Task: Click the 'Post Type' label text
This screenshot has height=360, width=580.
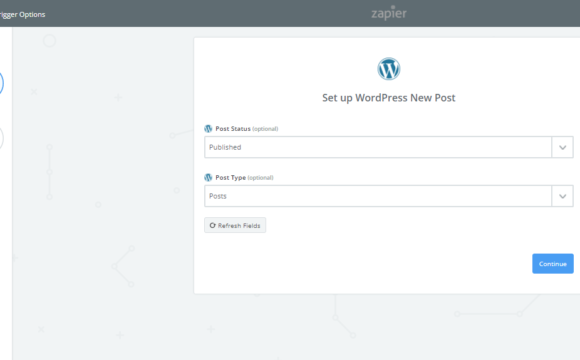Action: [230, 178]
